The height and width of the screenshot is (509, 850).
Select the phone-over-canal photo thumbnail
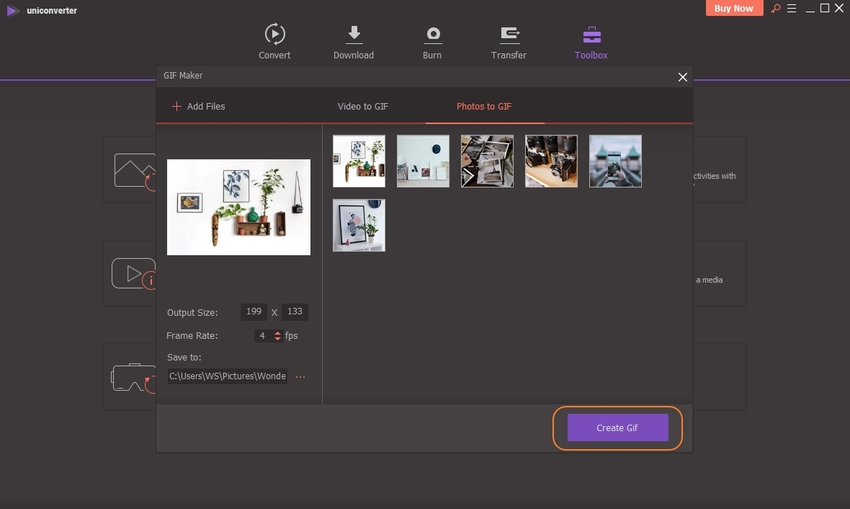tap(615, 161)
